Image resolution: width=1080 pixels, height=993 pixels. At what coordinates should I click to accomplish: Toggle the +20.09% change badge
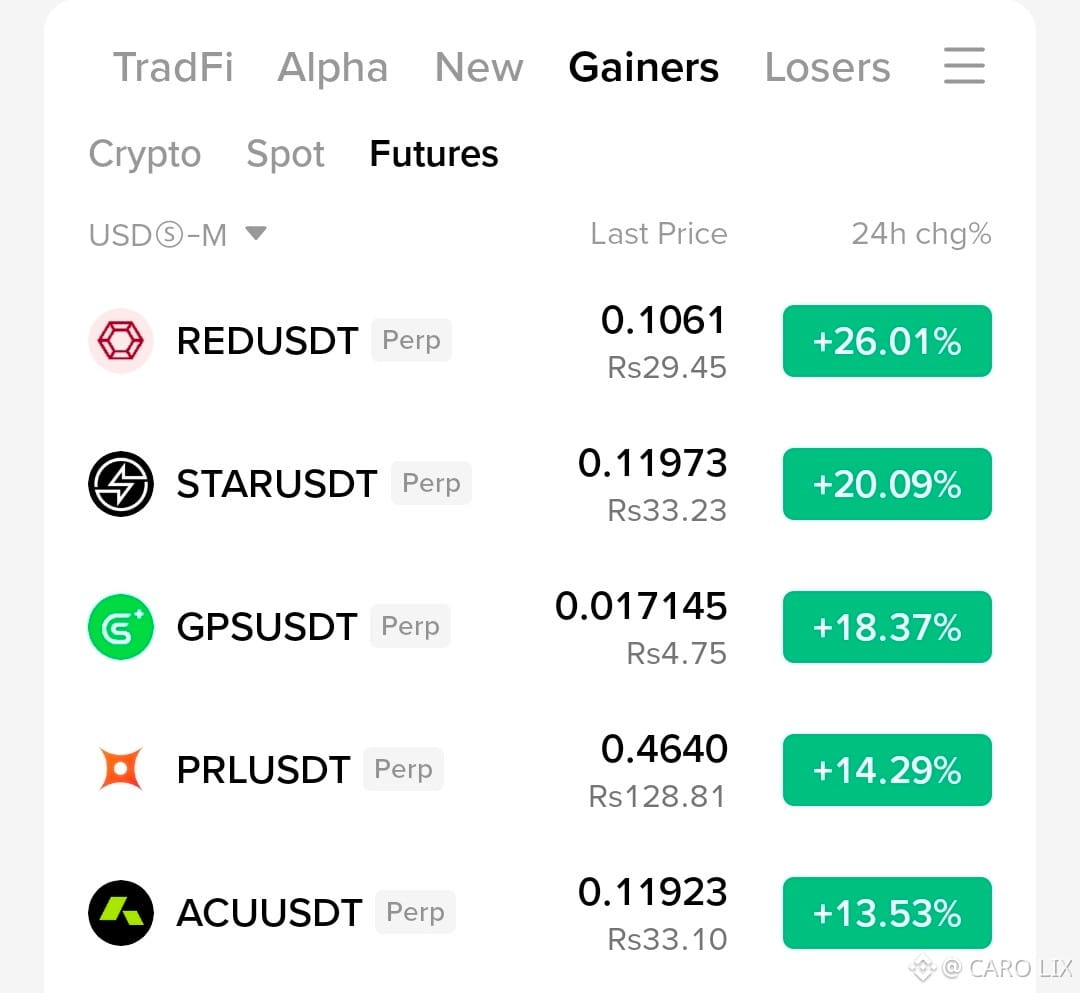coord(887,483)
